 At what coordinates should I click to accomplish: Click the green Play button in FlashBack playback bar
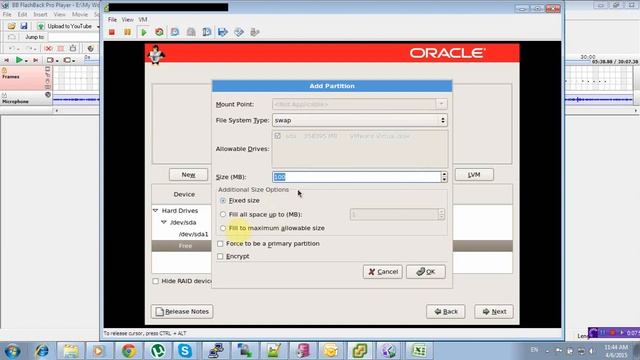tap(19, 60)
